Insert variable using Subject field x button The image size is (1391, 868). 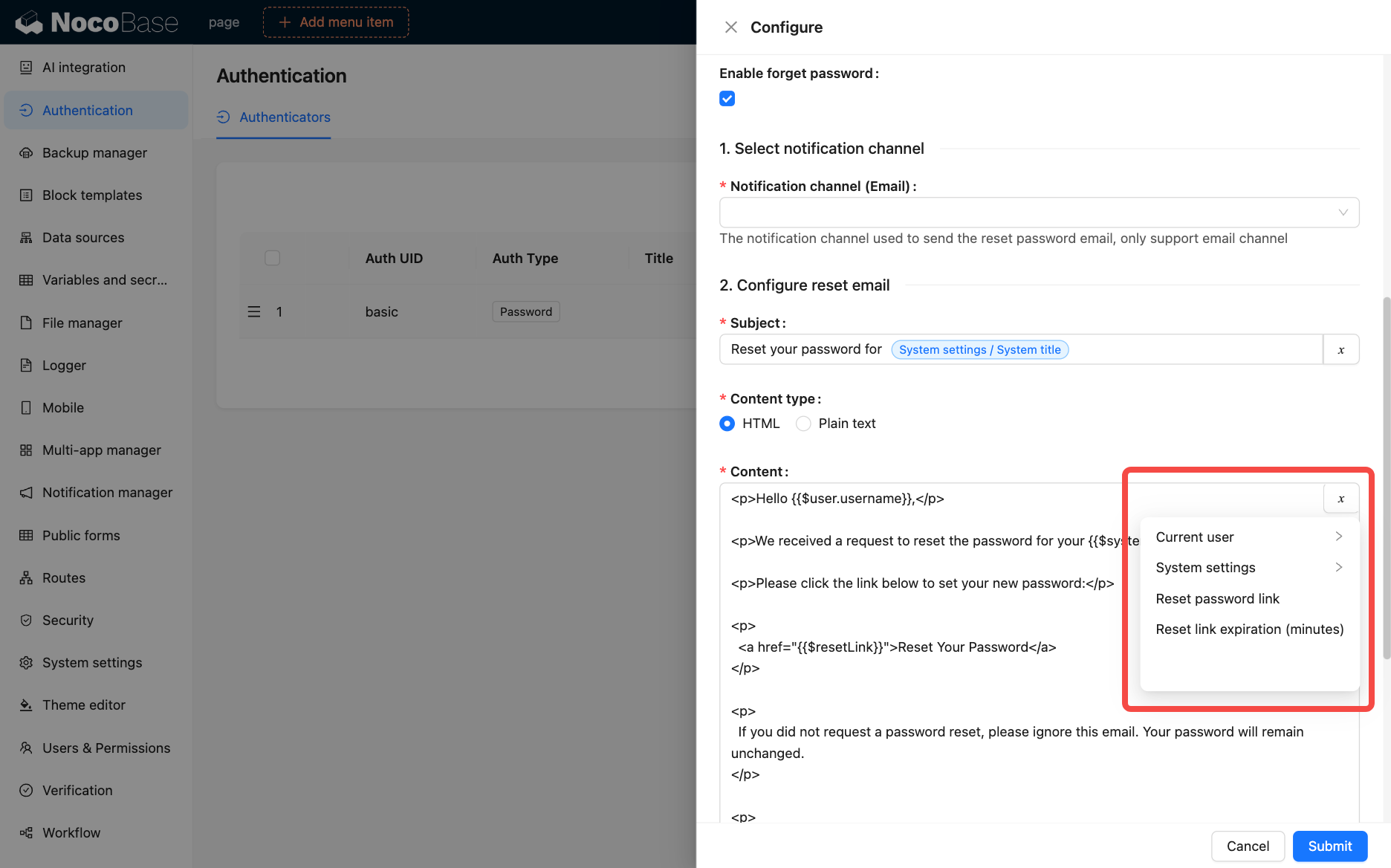coord(1340,350)
